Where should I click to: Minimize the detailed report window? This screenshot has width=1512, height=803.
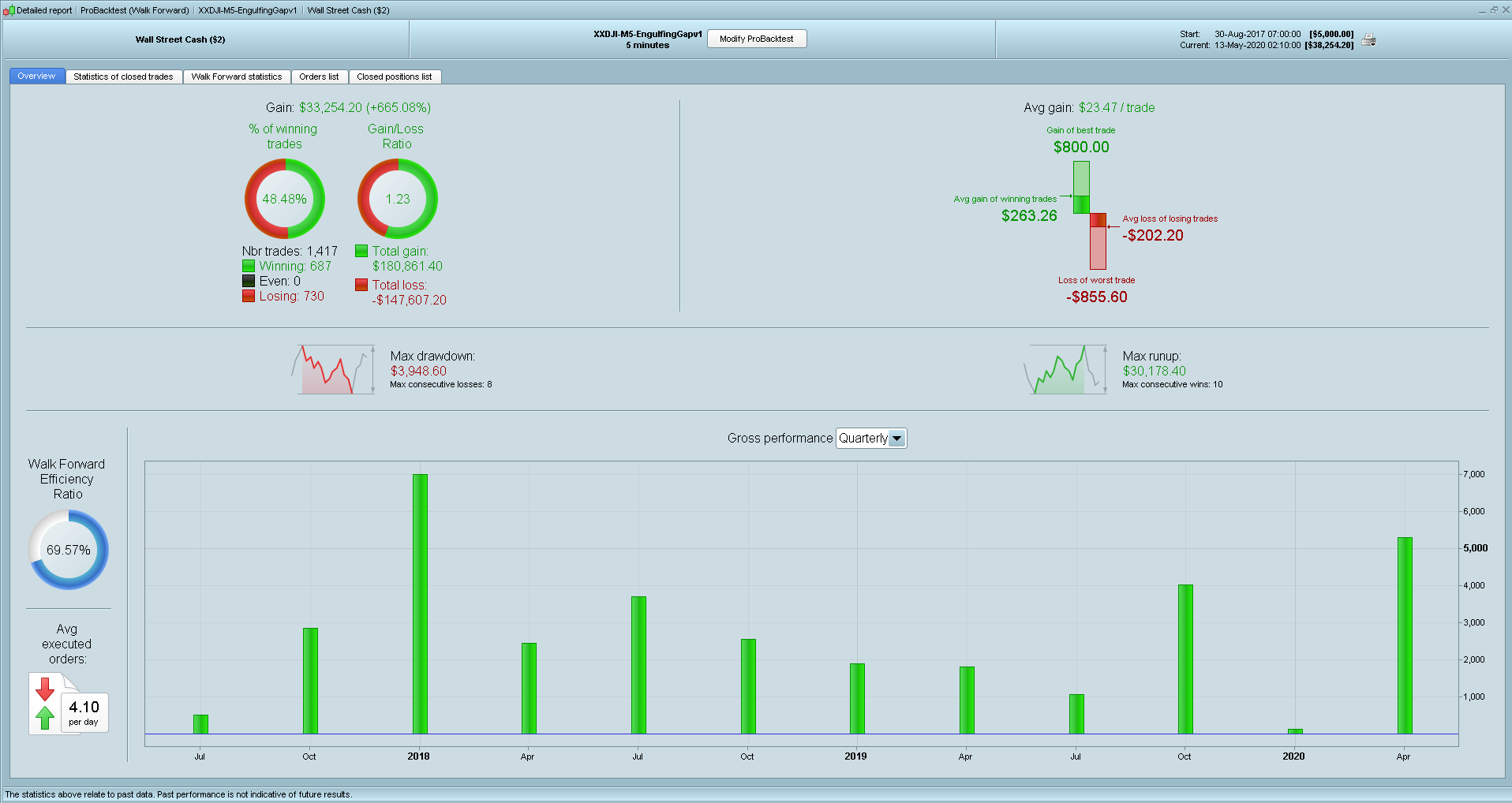[x=1482, y=10]
